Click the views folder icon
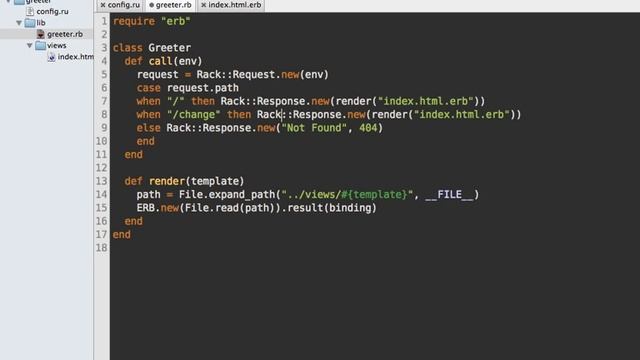 pos(40,45)
